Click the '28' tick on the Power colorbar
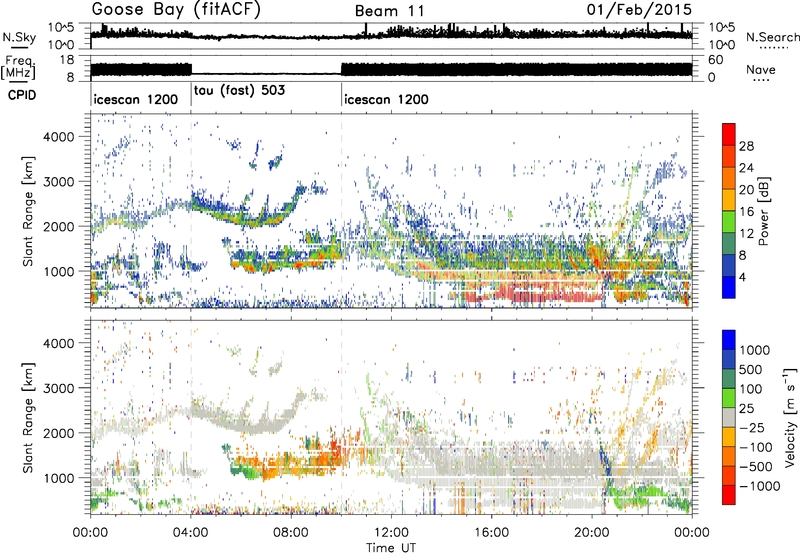 [746, 146]
